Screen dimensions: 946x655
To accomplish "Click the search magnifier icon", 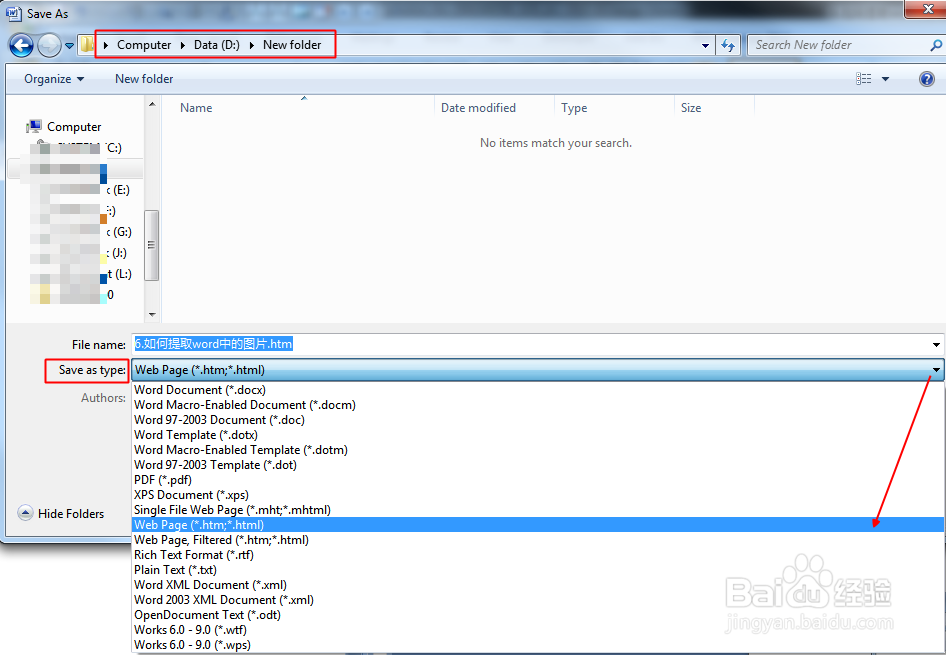I will pyautogui.click(x=936, y=45).
